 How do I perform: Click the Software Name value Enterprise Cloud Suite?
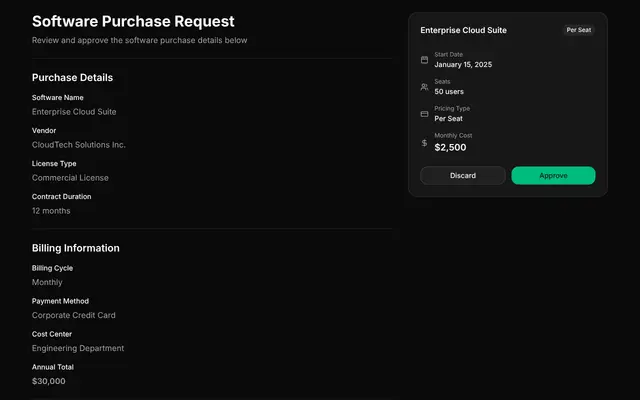tap(74, 112)
